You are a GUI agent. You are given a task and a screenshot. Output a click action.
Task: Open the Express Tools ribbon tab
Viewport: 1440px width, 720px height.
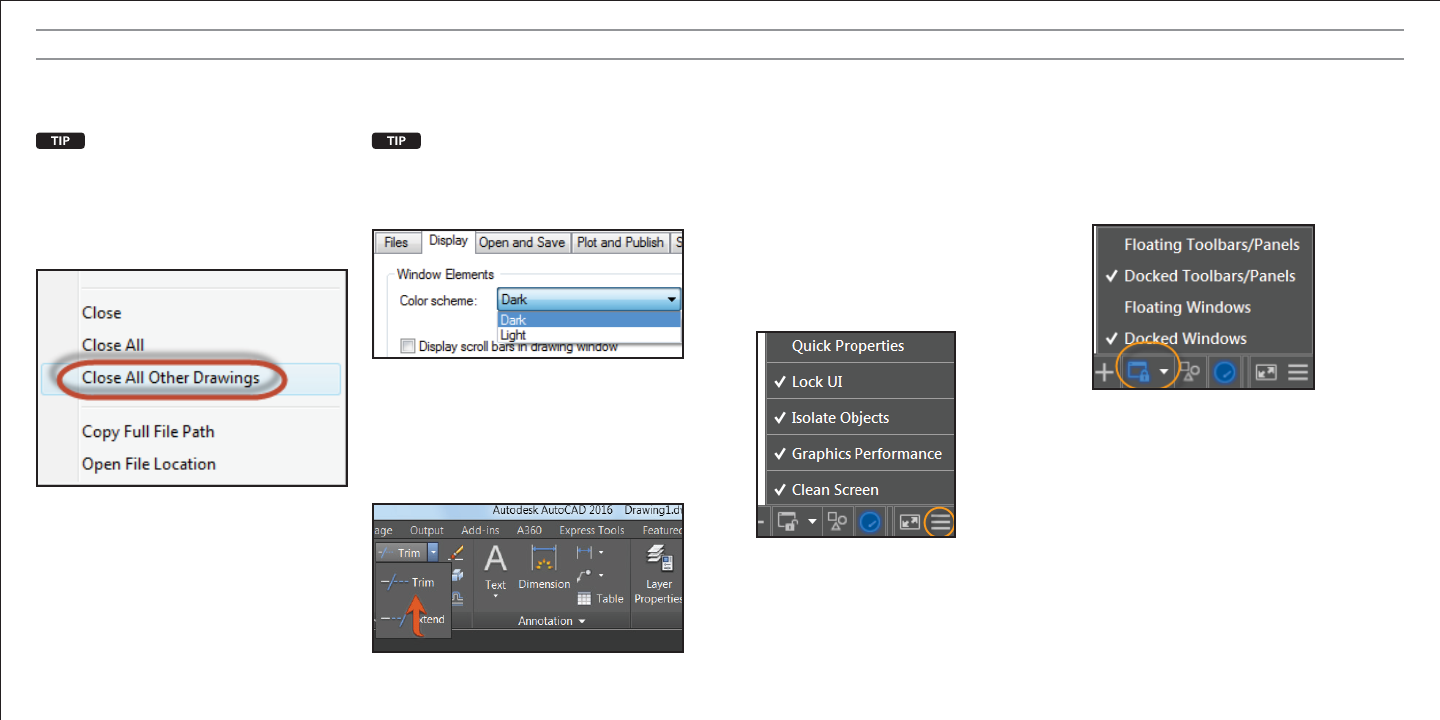[x=592, y=530]
